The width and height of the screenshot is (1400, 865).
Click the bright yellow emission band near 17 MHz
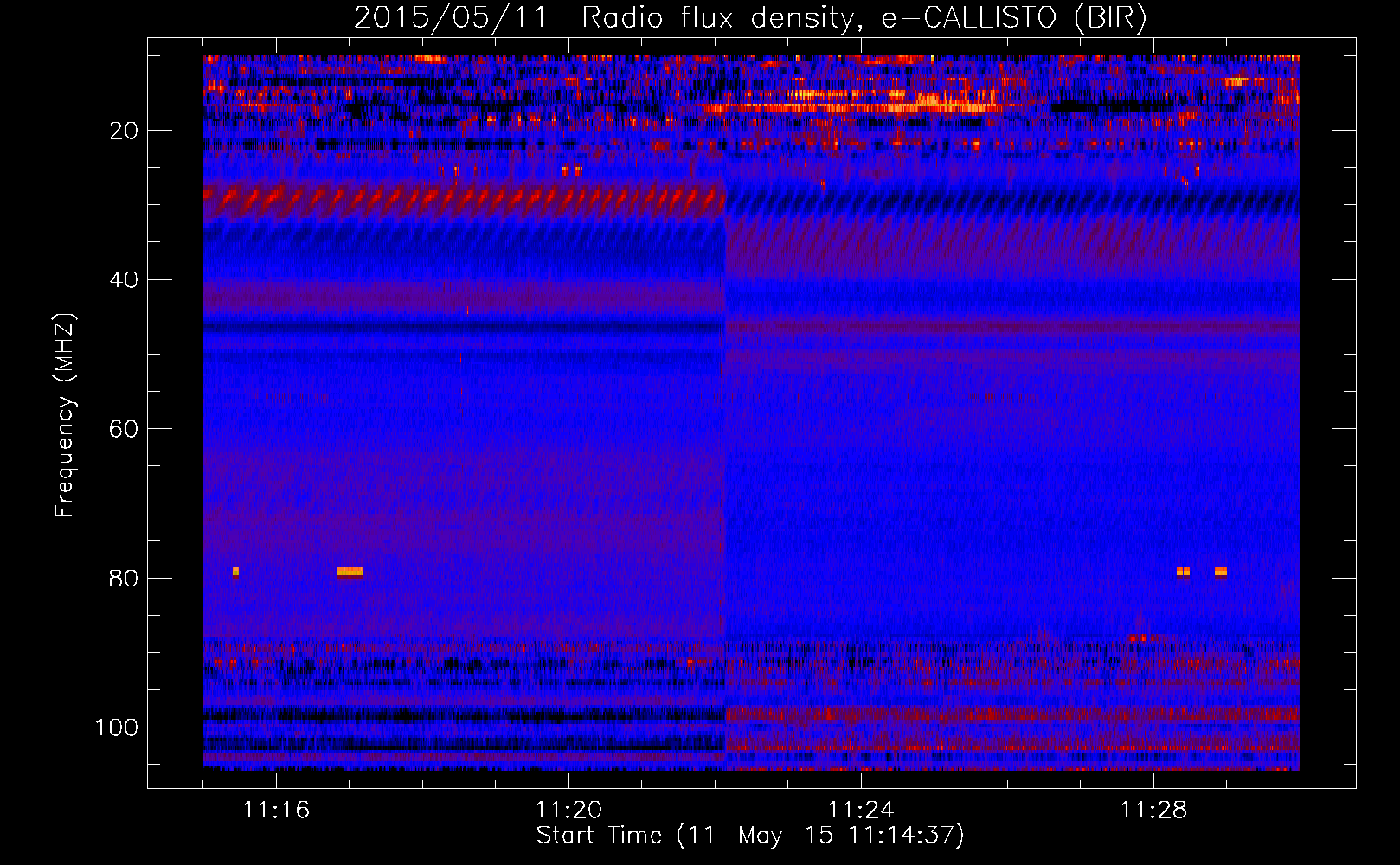852,107
